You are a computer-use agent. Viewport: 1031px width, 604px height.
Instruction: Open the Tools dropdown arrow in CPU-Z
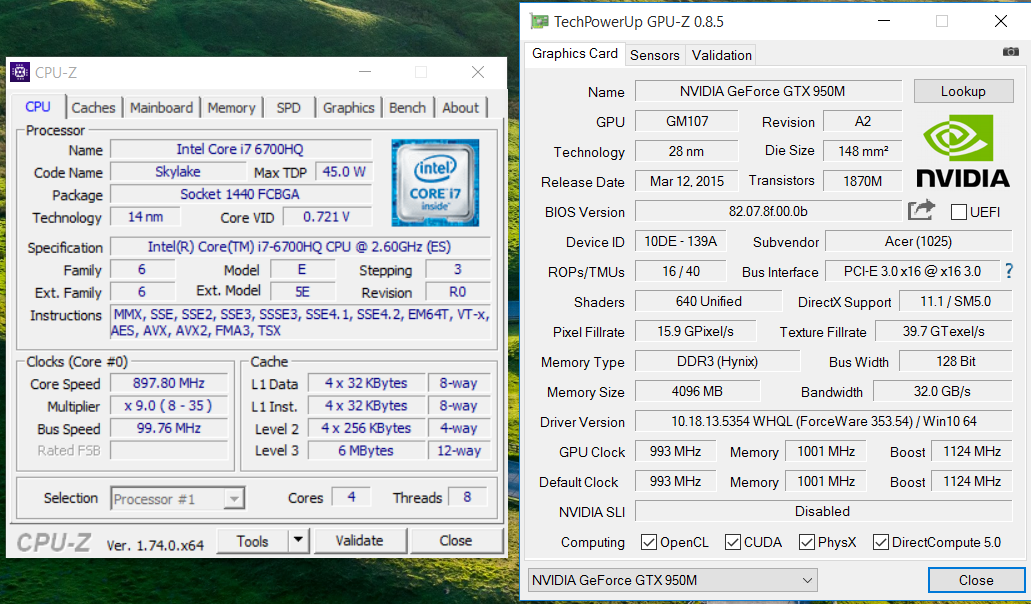pos(299,541)
